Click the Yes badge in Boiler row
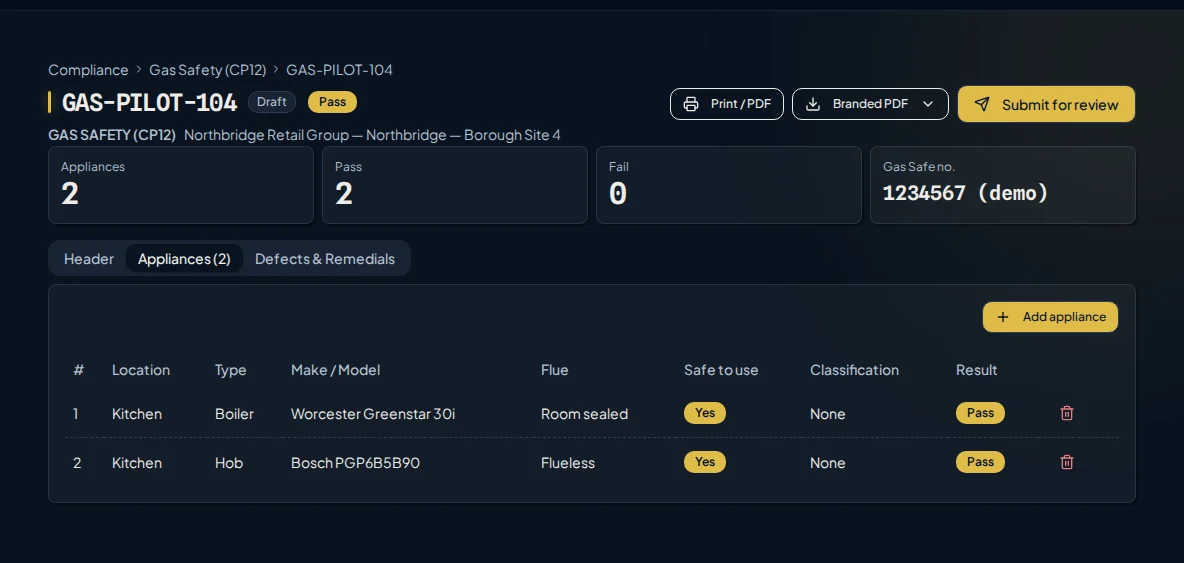1184x563 pixels. (705, 413)
